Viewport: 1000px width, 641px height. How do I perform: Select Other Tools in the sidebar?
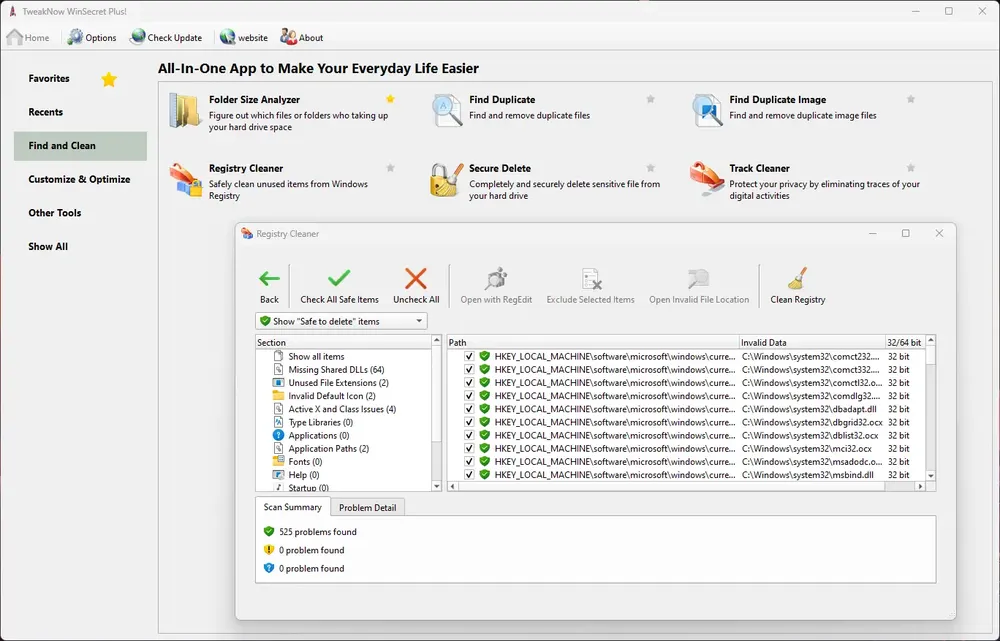click(x=80, y=213)
